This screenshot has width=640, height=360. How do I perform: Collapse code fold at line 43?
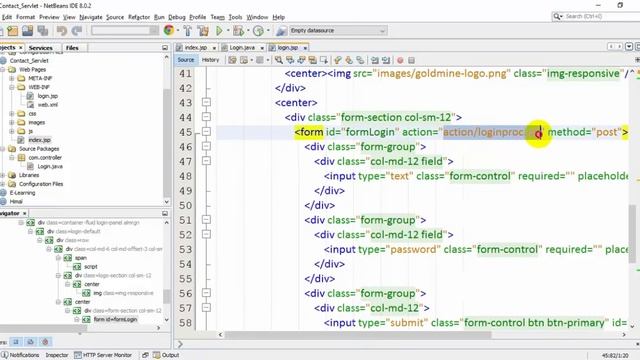click(x=207, y=102)
